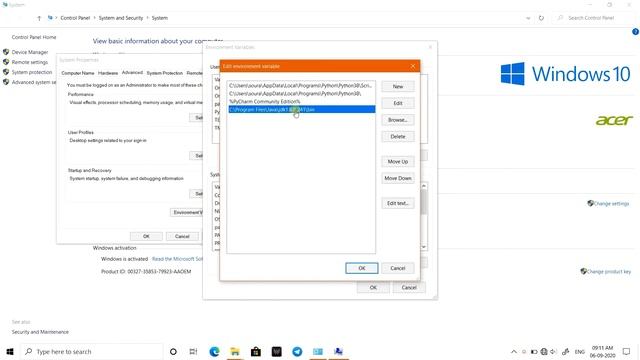
Task: Click the Change settings link
Action: 611,203
